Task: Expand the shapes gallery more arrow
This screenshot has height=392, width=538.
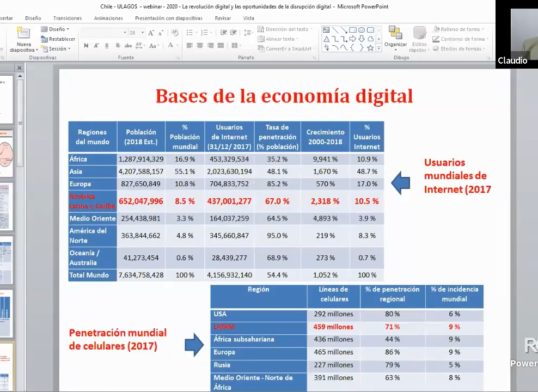Action: click(379, 48)
